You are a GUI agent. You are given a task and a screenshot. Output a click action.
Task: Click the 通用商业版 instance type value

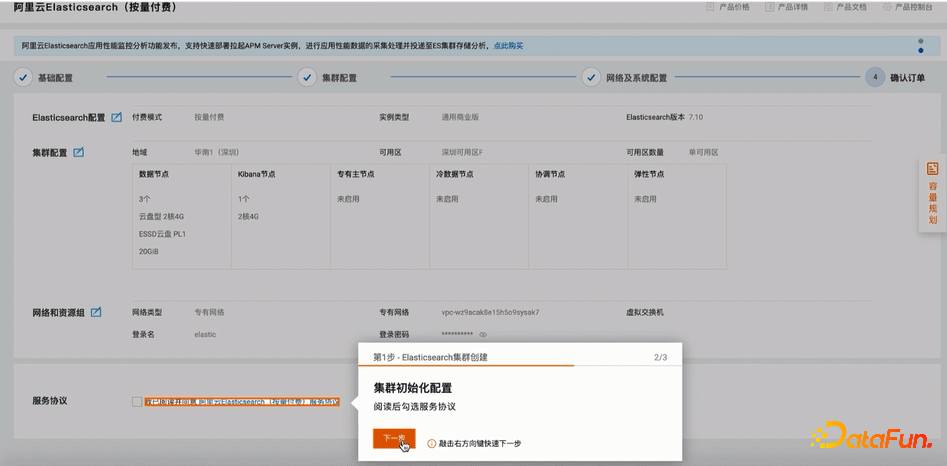point(460,117)
